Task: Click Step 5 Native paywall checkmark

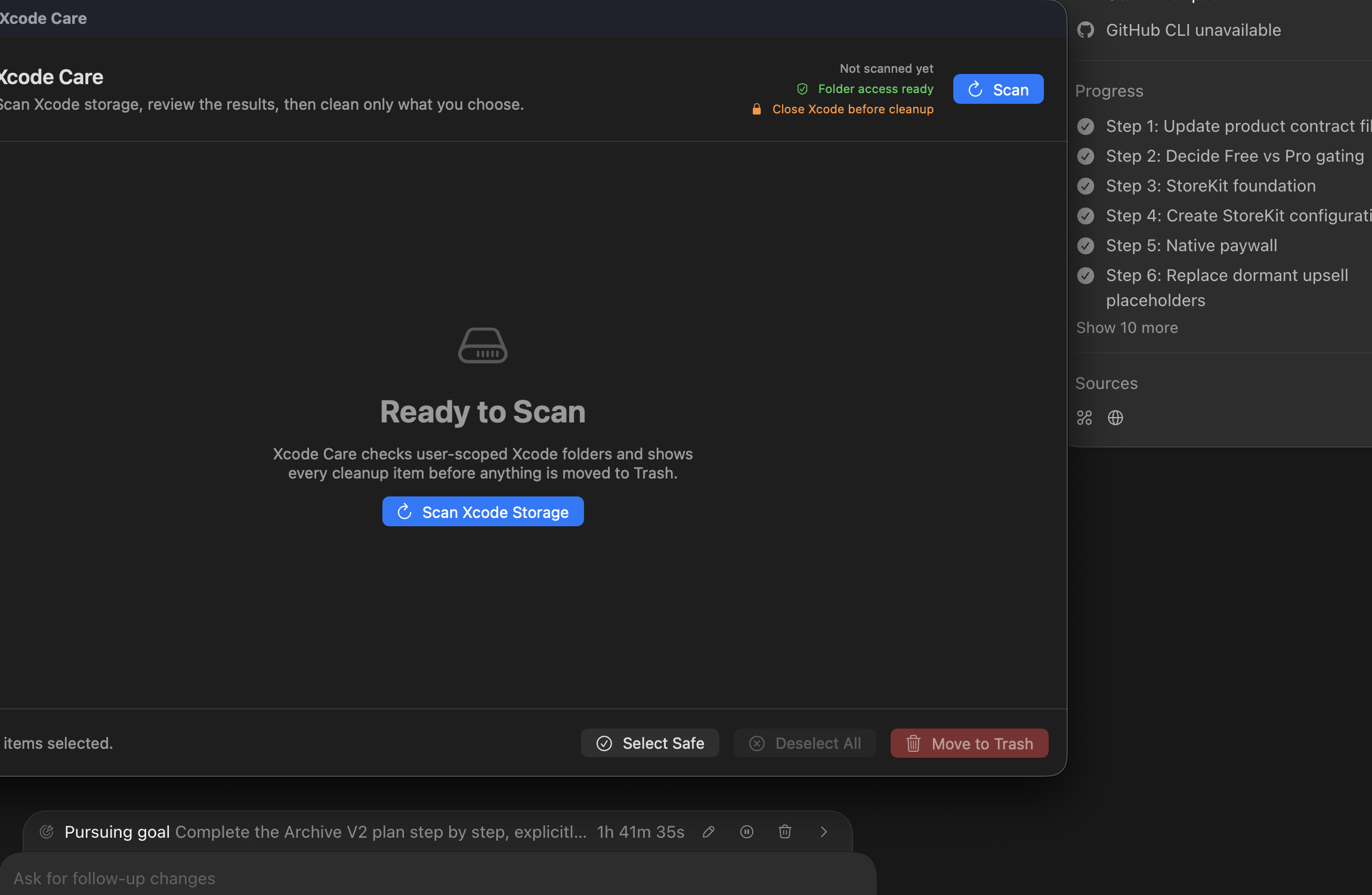Action: point(1086,246)
